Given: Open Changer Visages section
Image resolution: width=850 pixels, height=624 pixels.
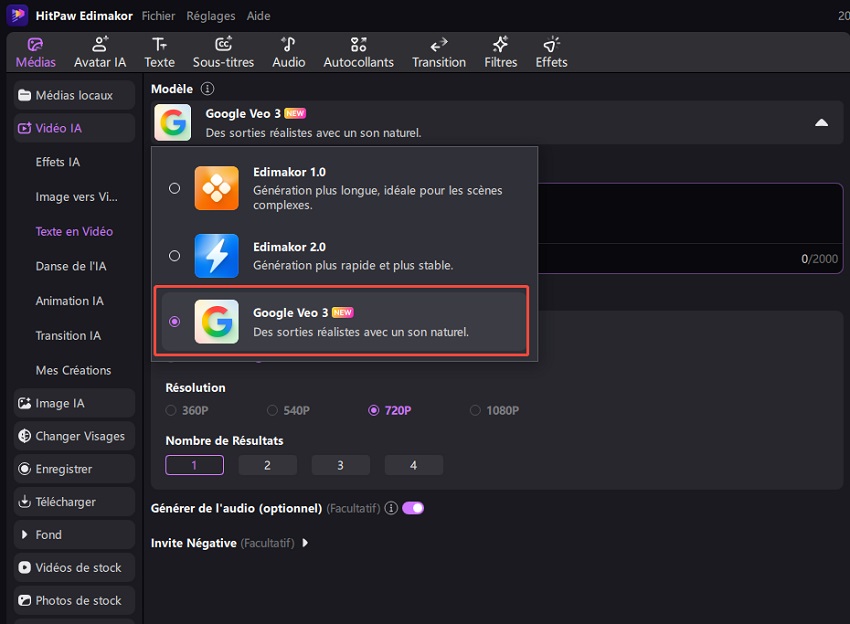Looking at the screenshot, I should (74, 436).
